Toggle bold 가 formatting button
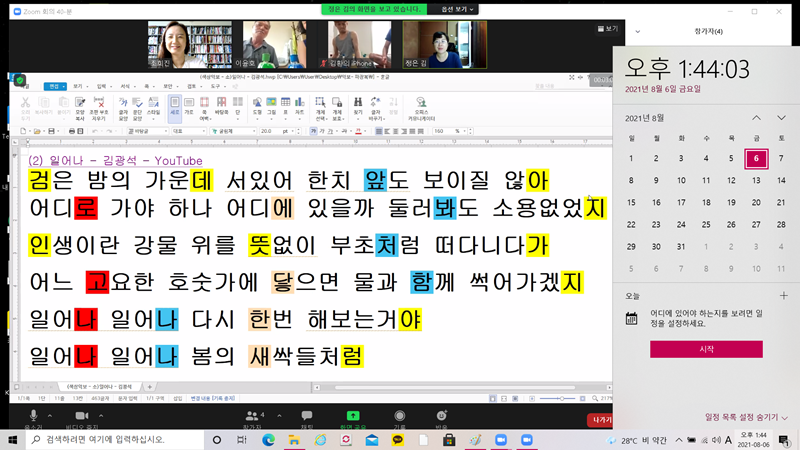This screenshot has height=450, width=800. click(x=313, y=131)
